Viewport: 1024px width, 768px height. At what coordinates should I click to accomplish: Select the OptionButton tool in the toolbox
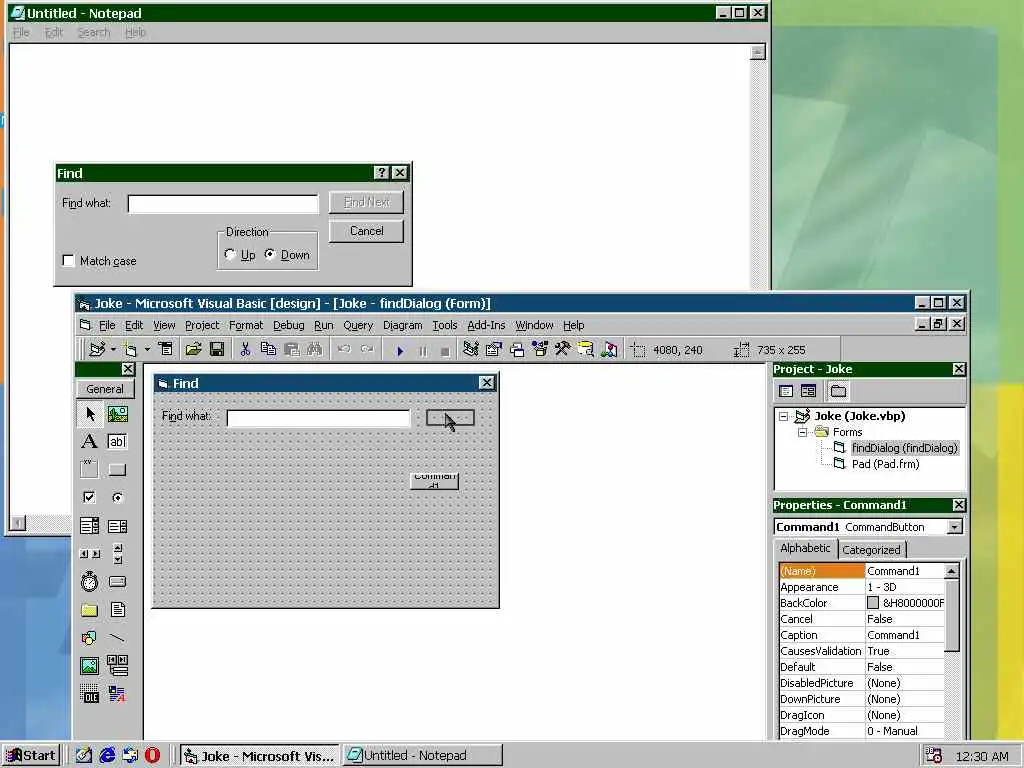click(118, 497)
